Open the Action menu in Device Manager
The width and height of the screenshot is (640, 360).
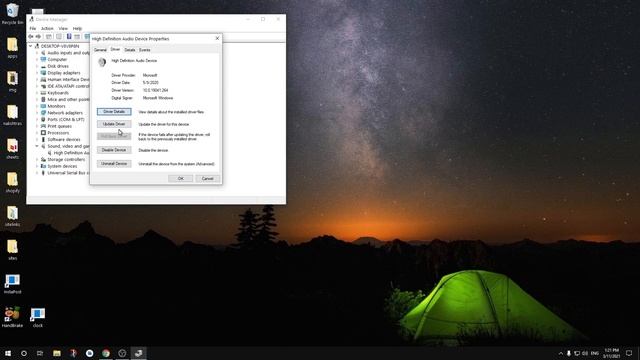pos(47,29)
